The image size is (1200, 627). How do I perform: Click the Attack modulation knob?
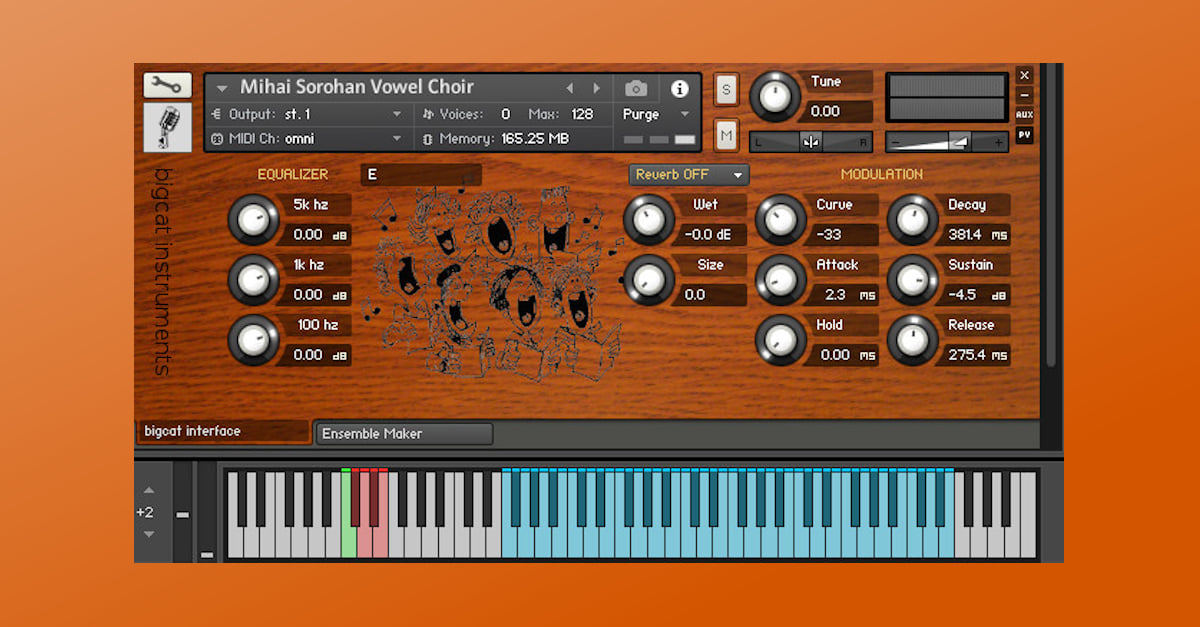[780, 280]
